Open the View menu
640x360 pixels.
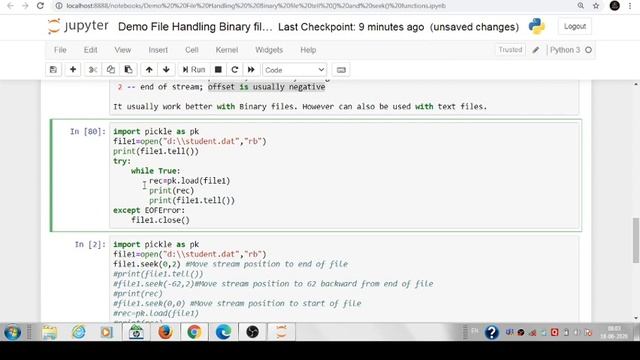point(123,50)
